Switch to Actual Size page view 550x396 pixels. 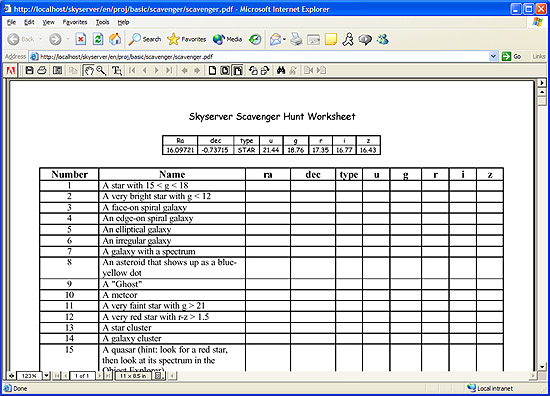click(x=212, y=71)
